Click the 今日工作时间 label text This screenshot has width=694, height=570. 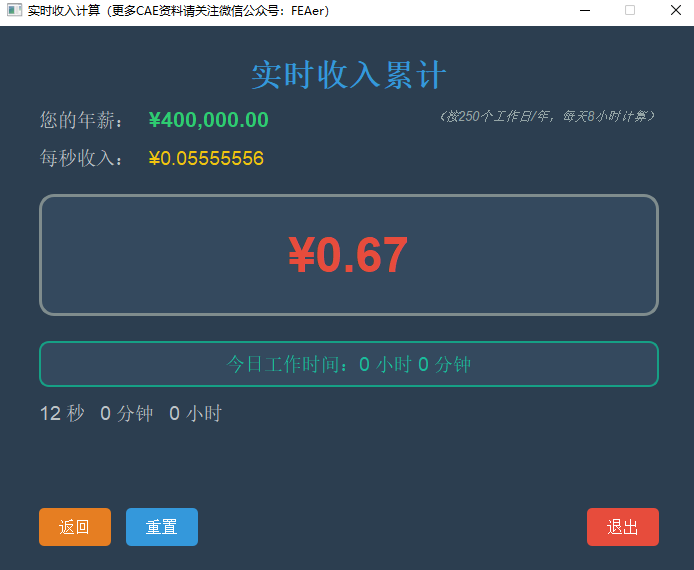click(x=290, y=364)
